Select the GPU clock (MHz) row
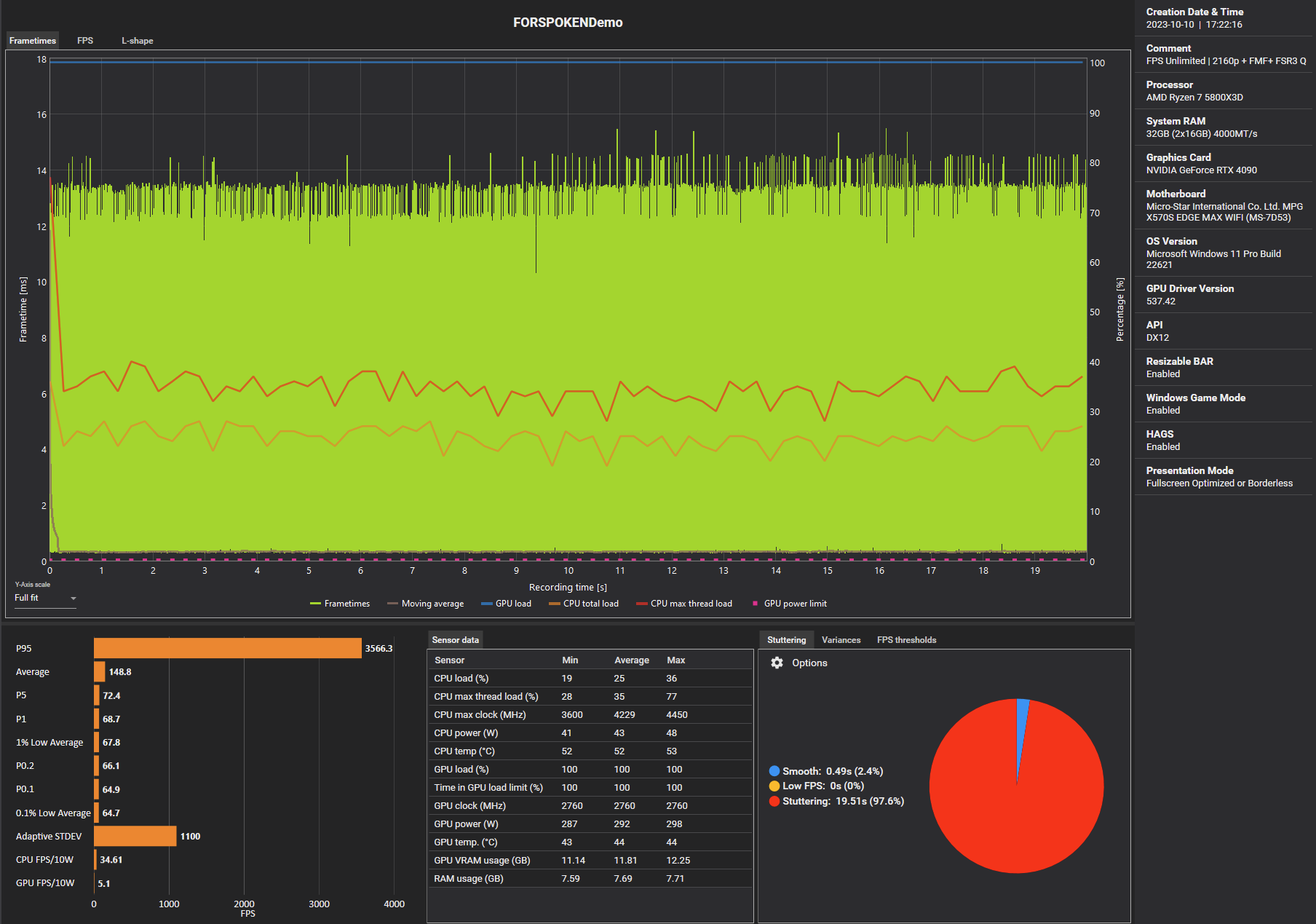This screenshot has height=924, width=1316. point(590,805)
